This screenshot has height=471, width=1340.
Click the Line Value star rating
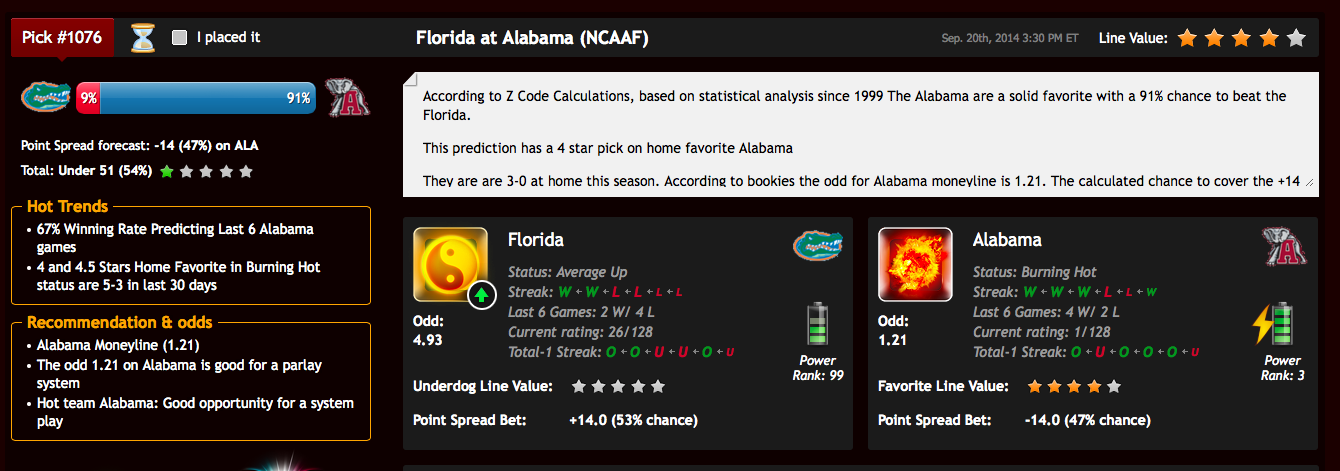[x=1242, y=38]
